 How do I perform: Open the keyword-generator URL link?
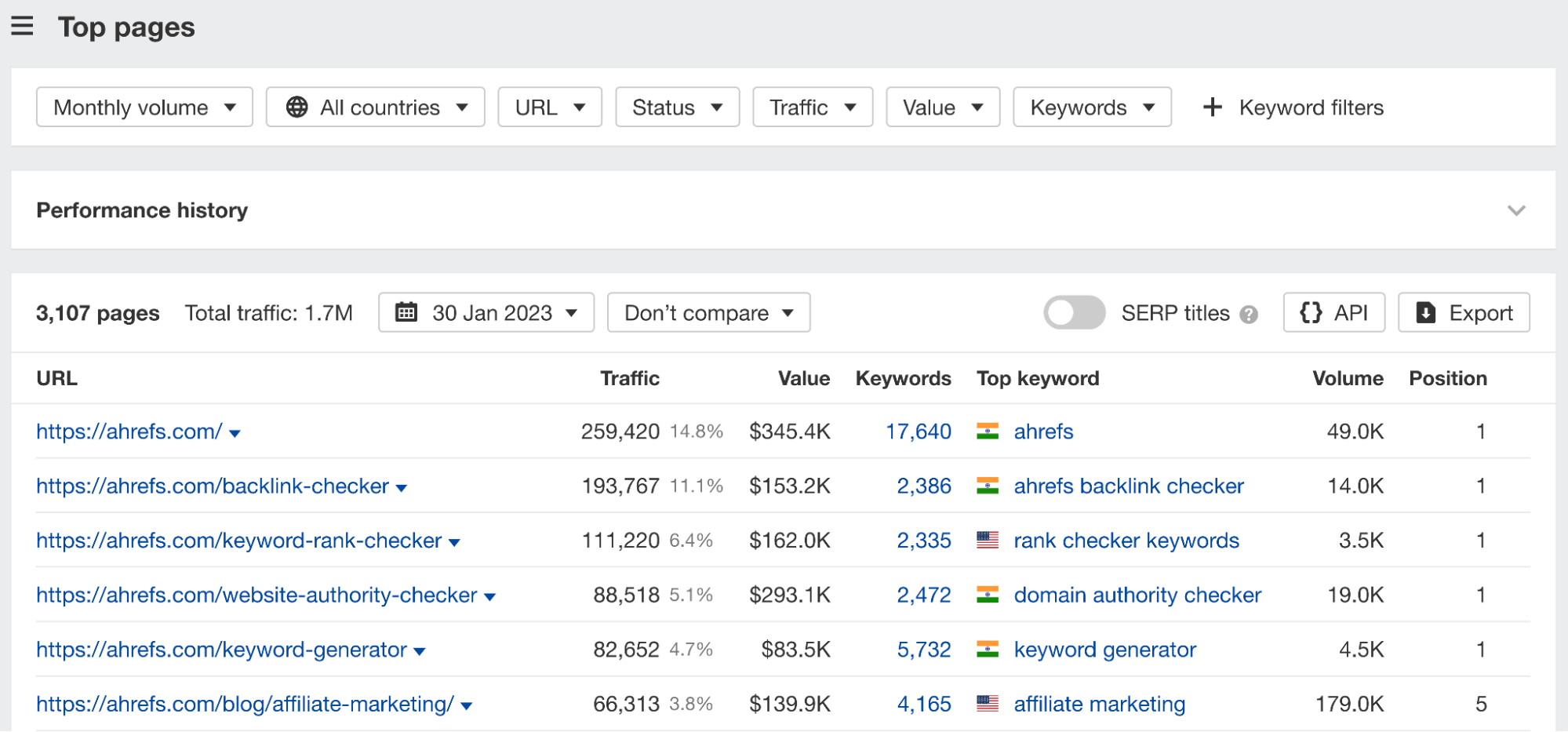(x=222, y=650)
